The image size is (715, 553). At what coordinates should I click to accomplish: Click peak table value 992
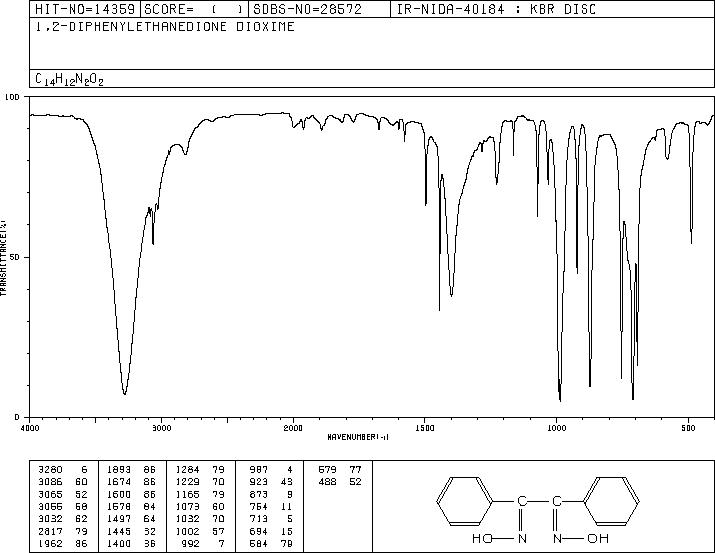(x=191, y=544)
